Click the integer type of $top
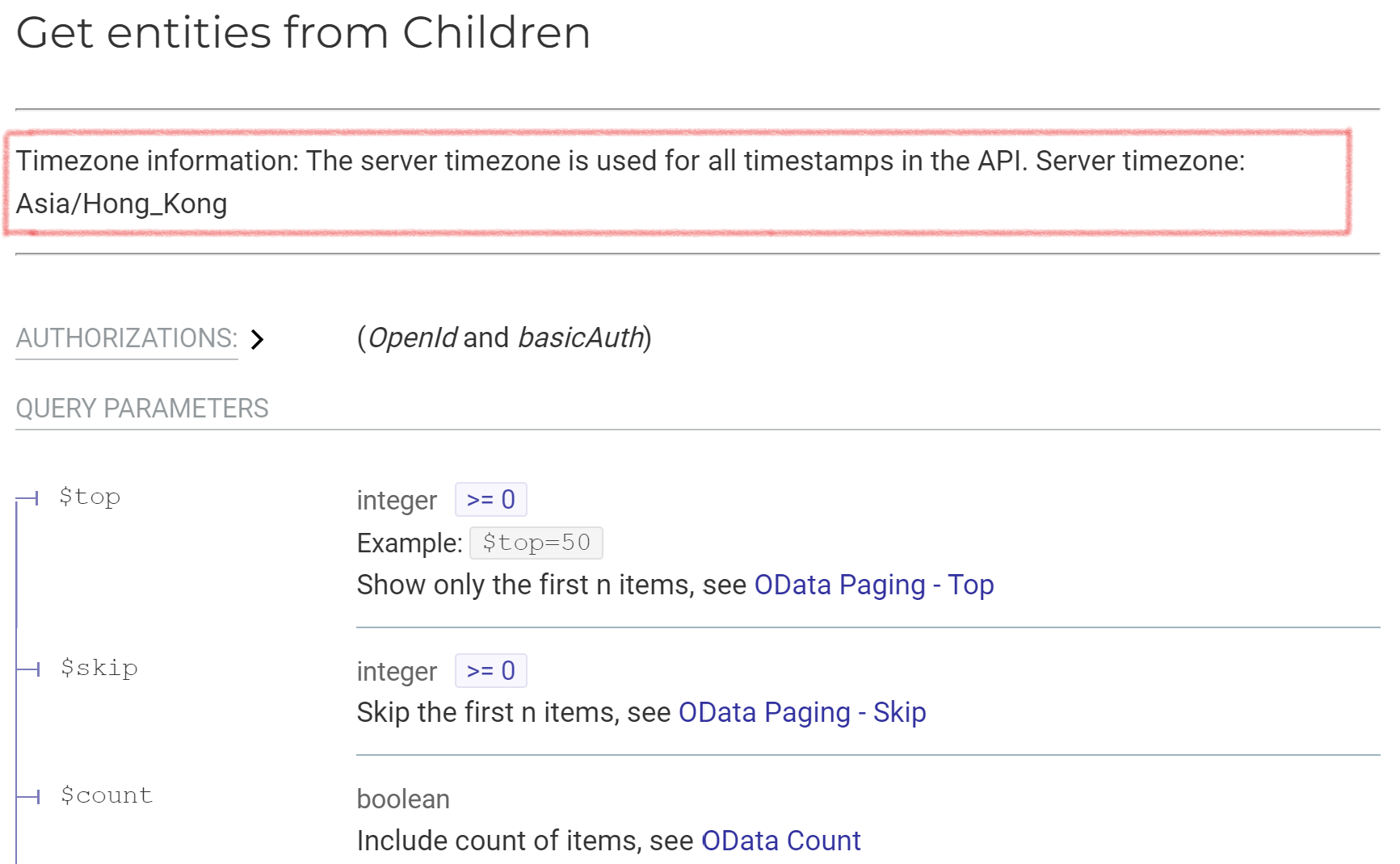 [397, 501]
